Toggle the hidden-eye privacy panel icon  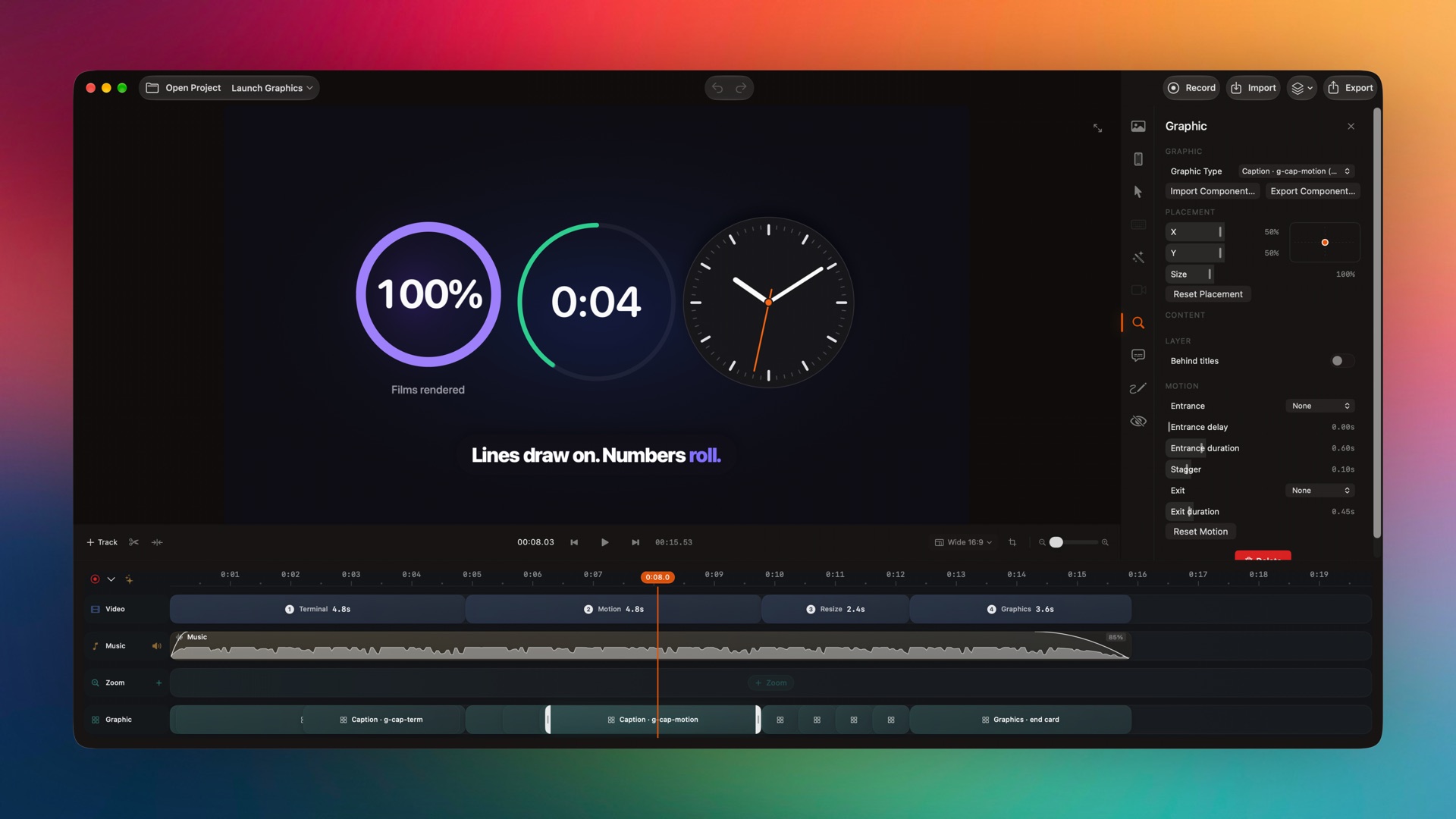pyautogui.click(x=1138, y=421)
